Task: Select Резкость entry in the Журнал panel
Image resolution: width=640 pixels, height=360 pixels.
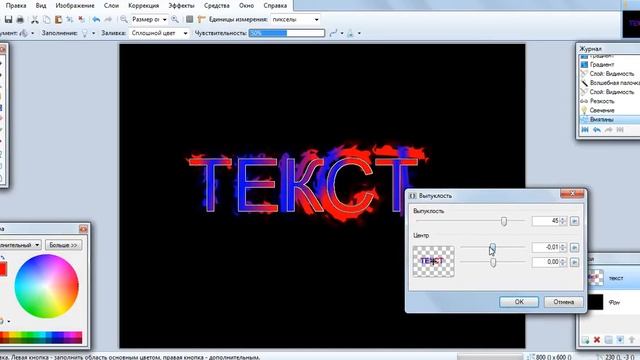Action: click(610, 101)
